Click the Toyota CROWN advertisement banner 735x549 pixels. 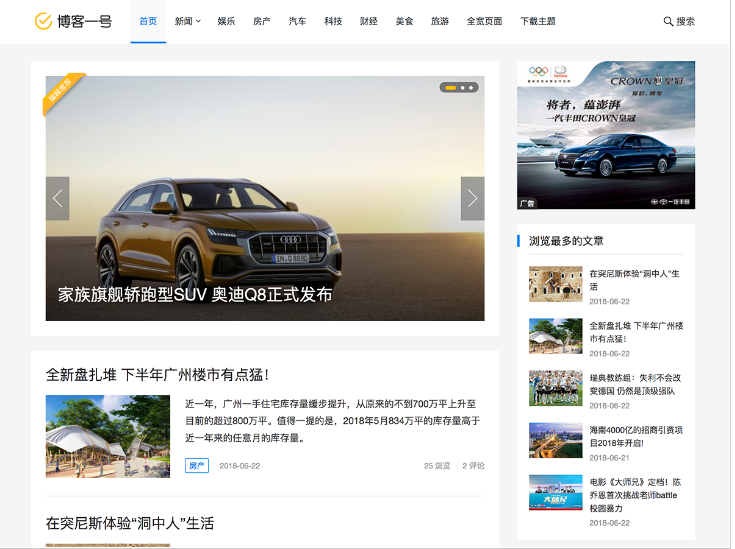(606, 135)
